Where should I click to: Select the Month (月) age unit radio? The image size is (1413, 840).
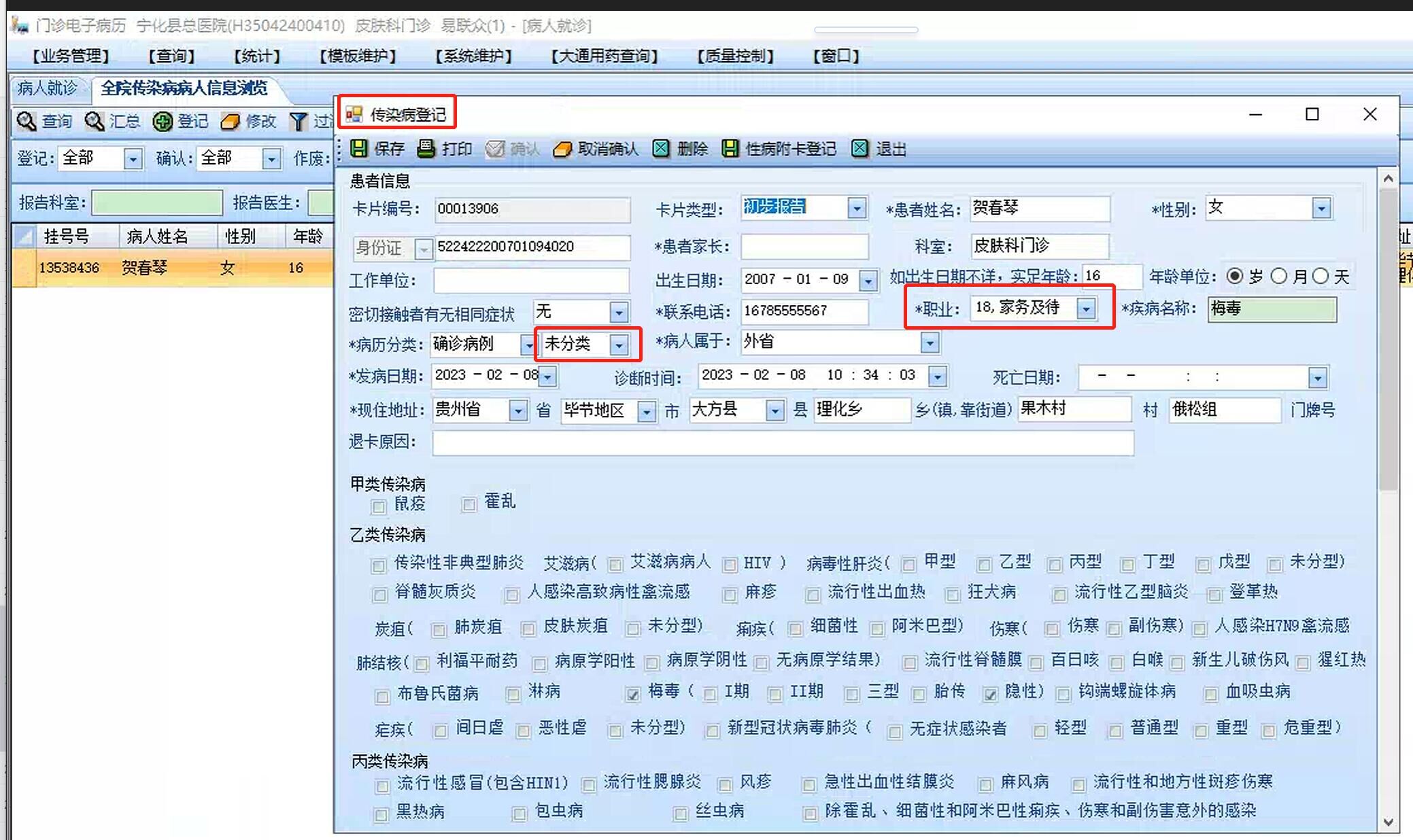[1279, 276]
